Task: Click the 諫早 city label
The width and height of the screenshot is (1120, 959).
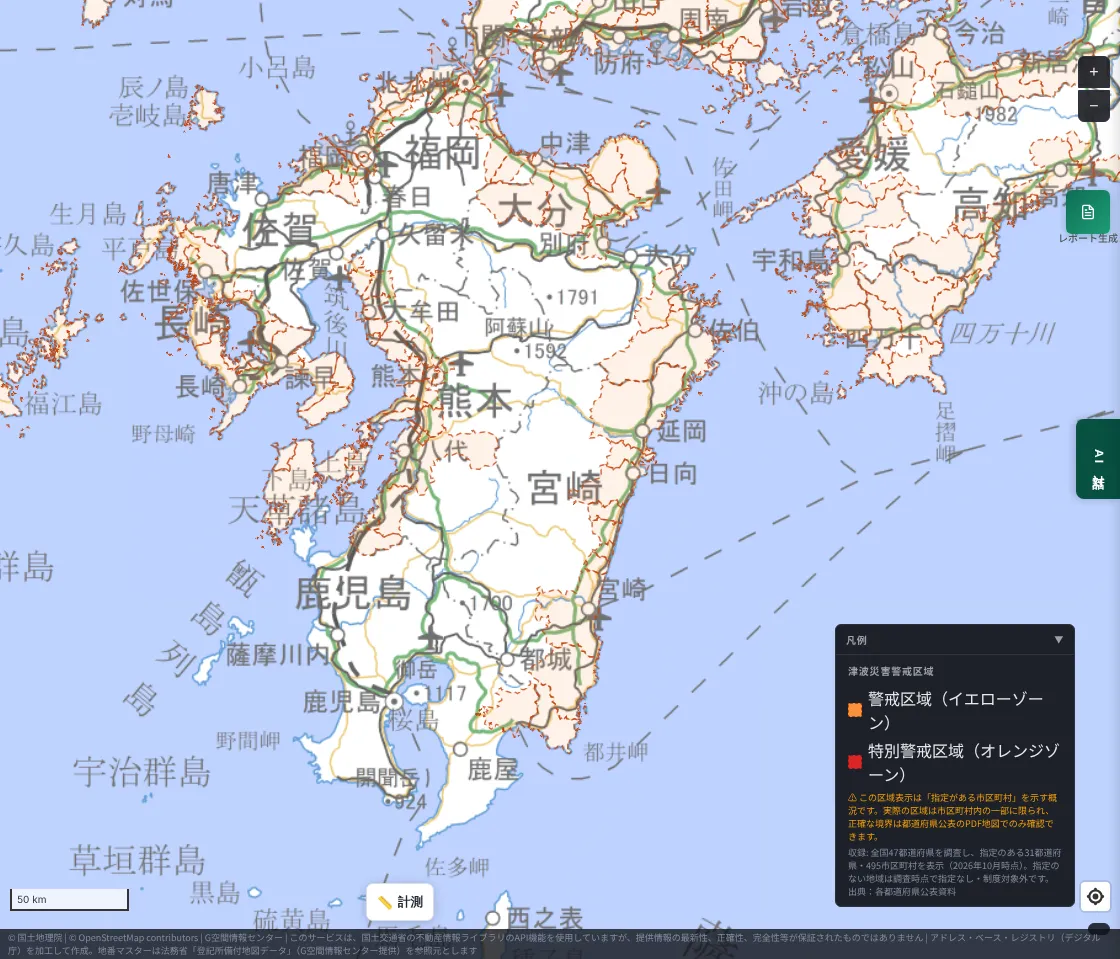Action: [309, 376]
